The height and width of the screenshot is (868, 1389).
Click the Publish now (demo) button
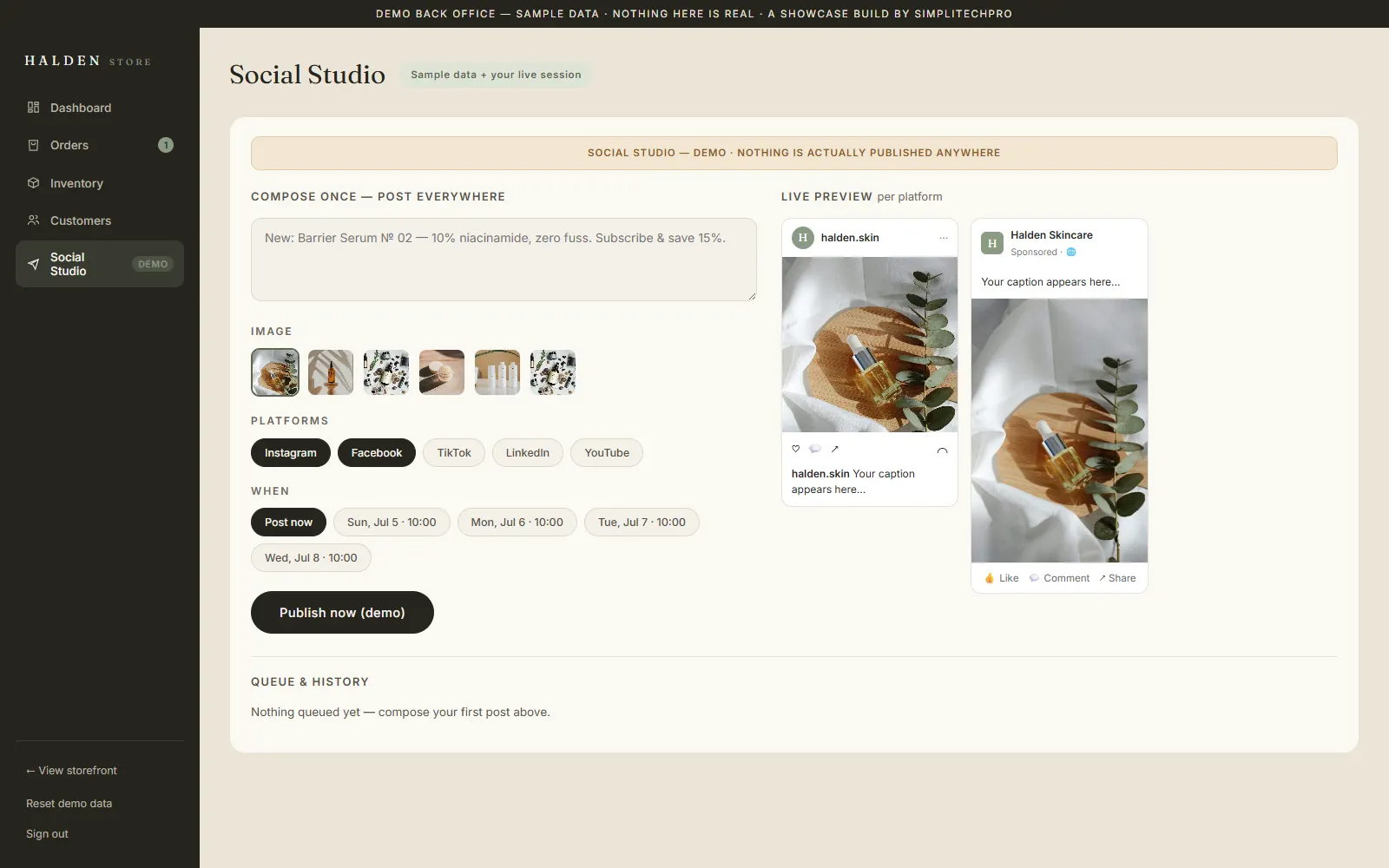342,613
